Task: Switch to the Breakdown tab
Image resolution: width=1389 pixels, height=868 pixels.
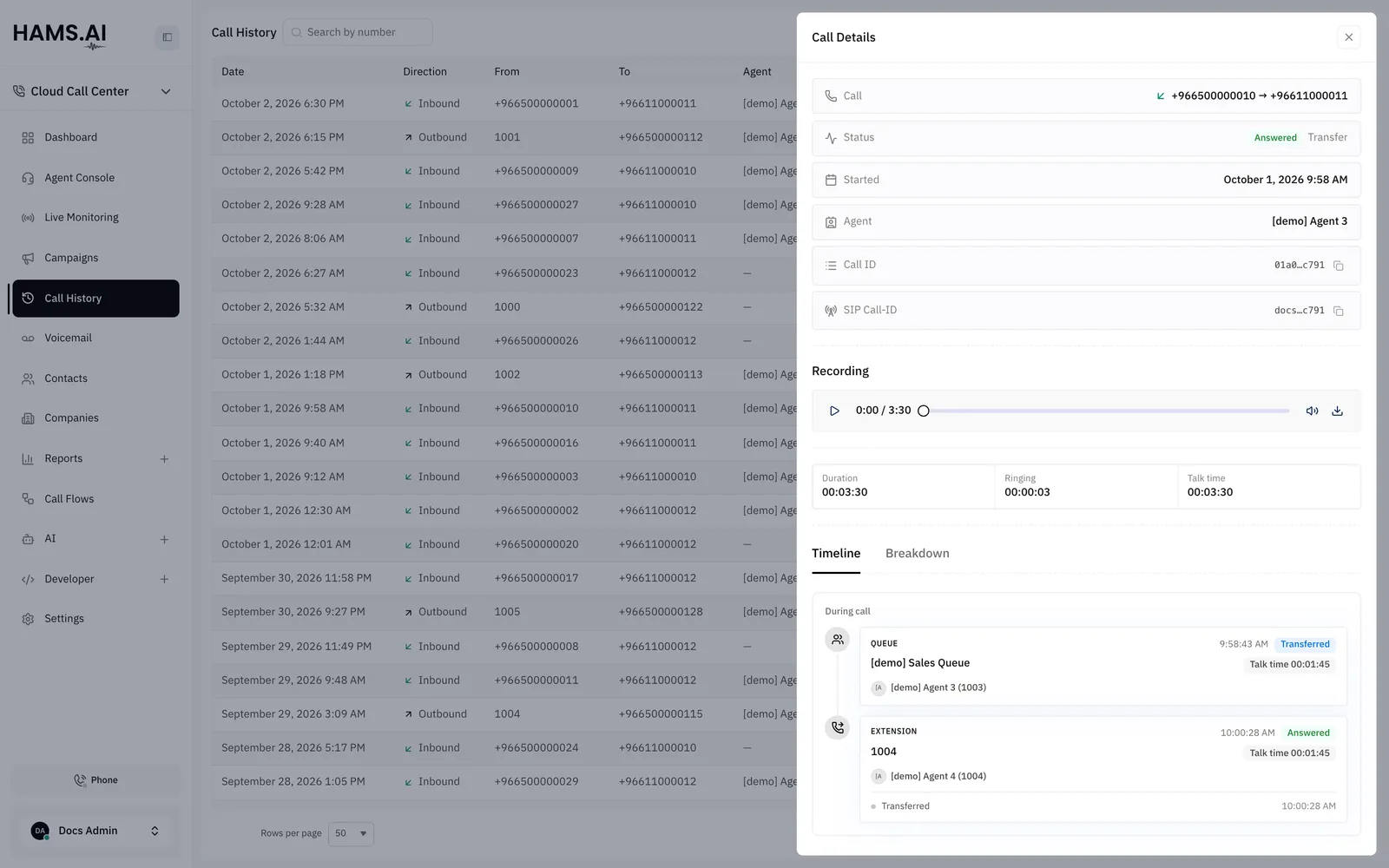Action: tap(917, 554)
